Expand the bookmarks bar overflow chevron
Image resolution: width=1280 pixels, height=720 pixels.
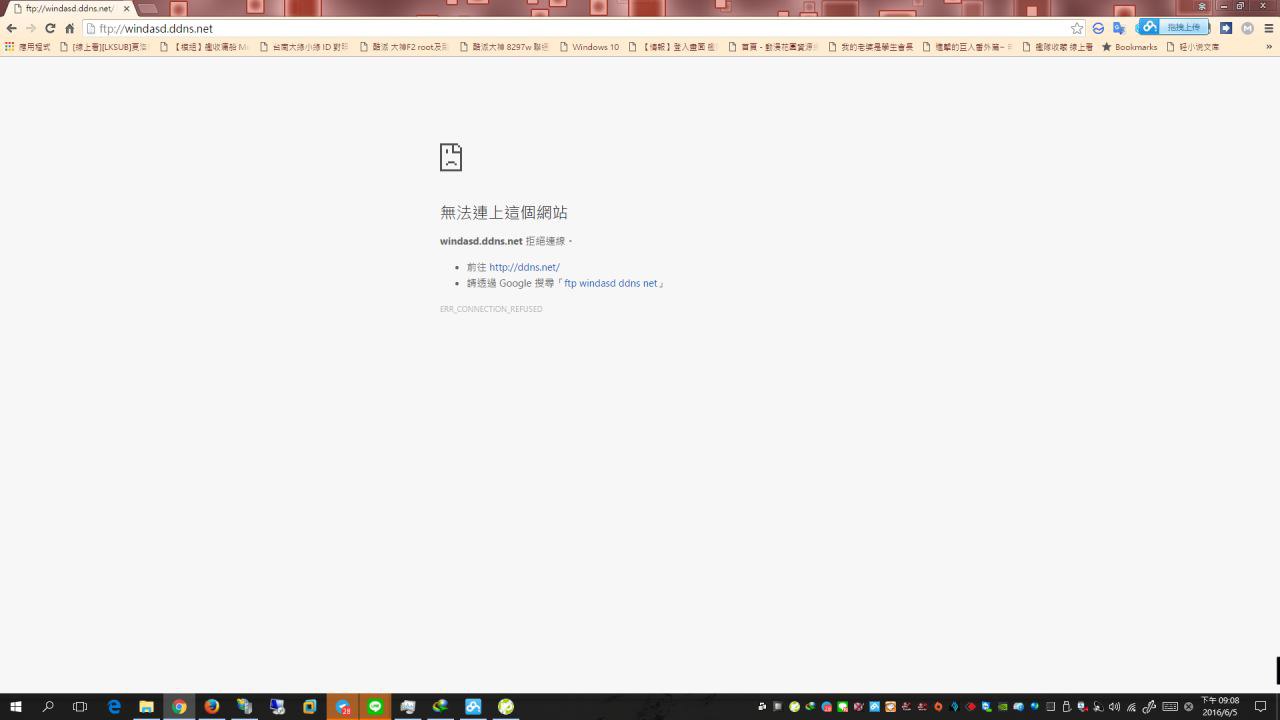tap(1269, 47)
